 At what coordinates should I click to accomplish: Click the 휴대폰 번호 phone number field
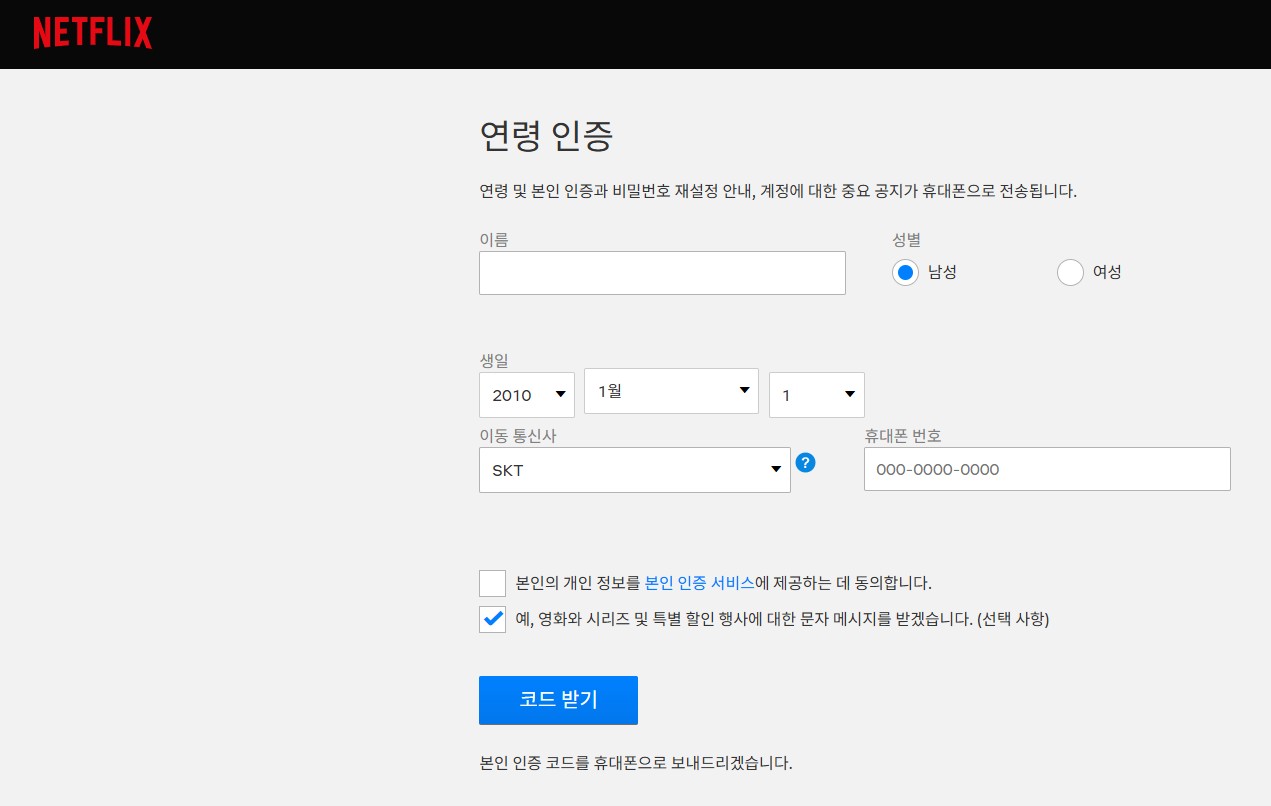tap(1046, 469)
